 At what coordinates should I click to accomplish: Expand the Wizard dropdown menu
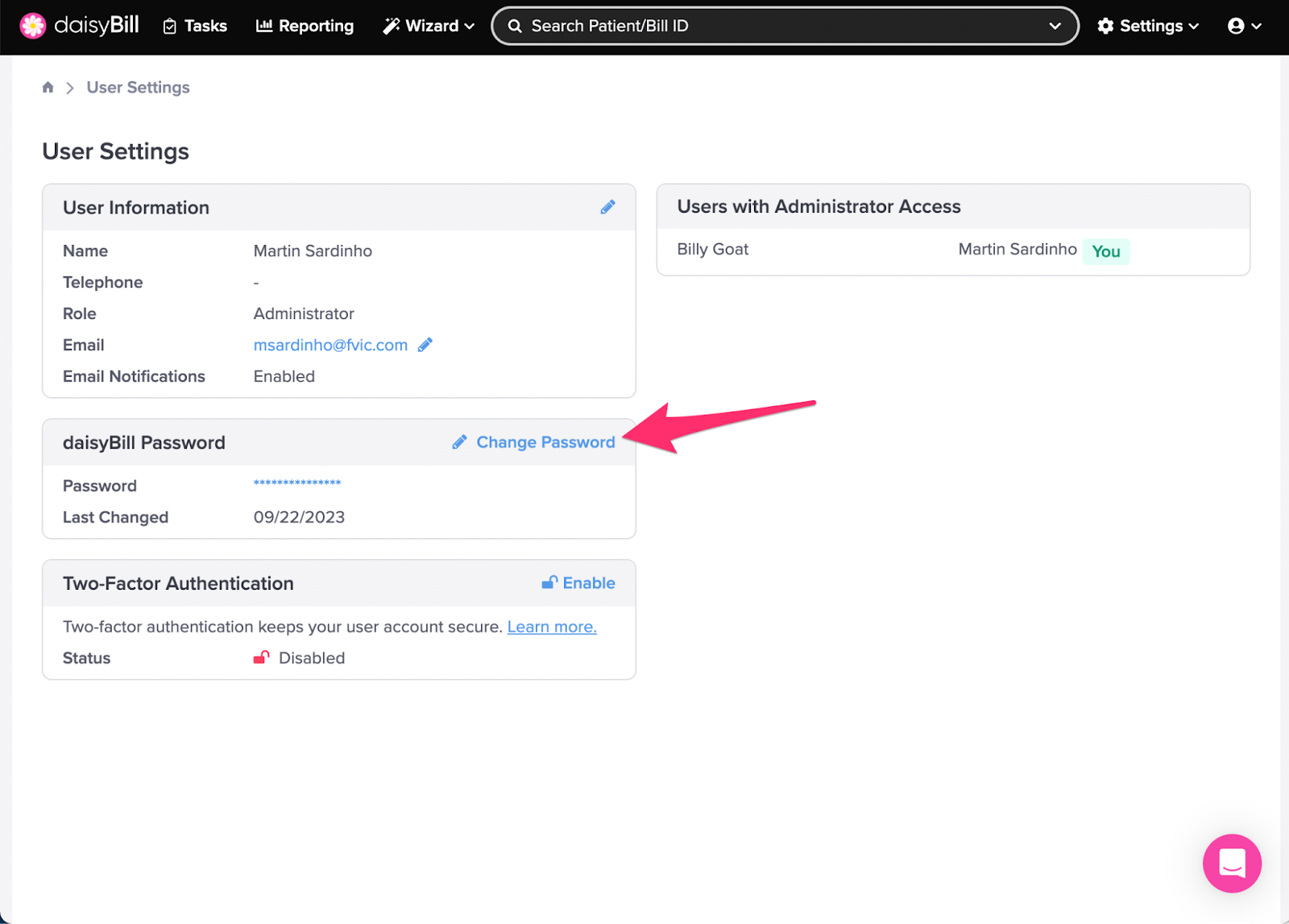point(429,26)
